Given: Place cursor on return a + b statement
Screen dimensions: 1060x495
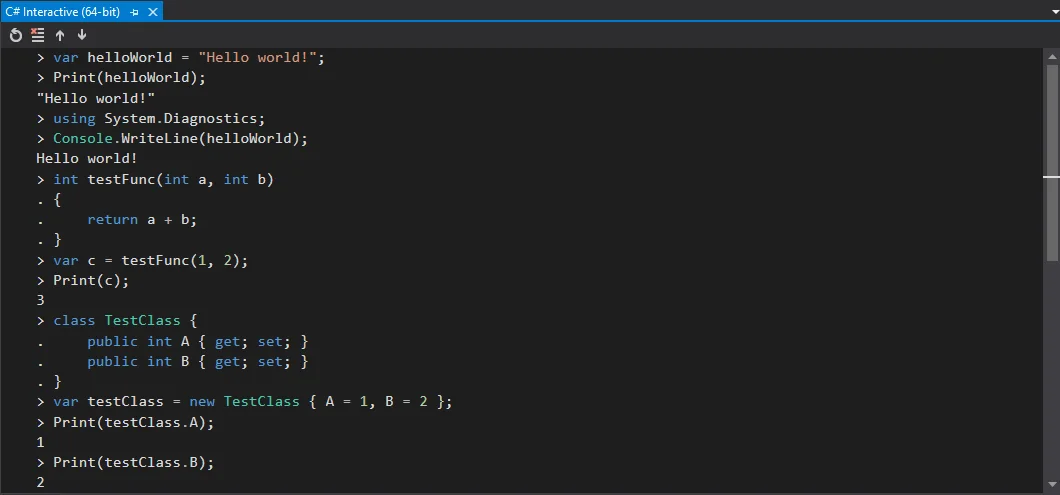Looking at the screenshot, I should (135, 220).
